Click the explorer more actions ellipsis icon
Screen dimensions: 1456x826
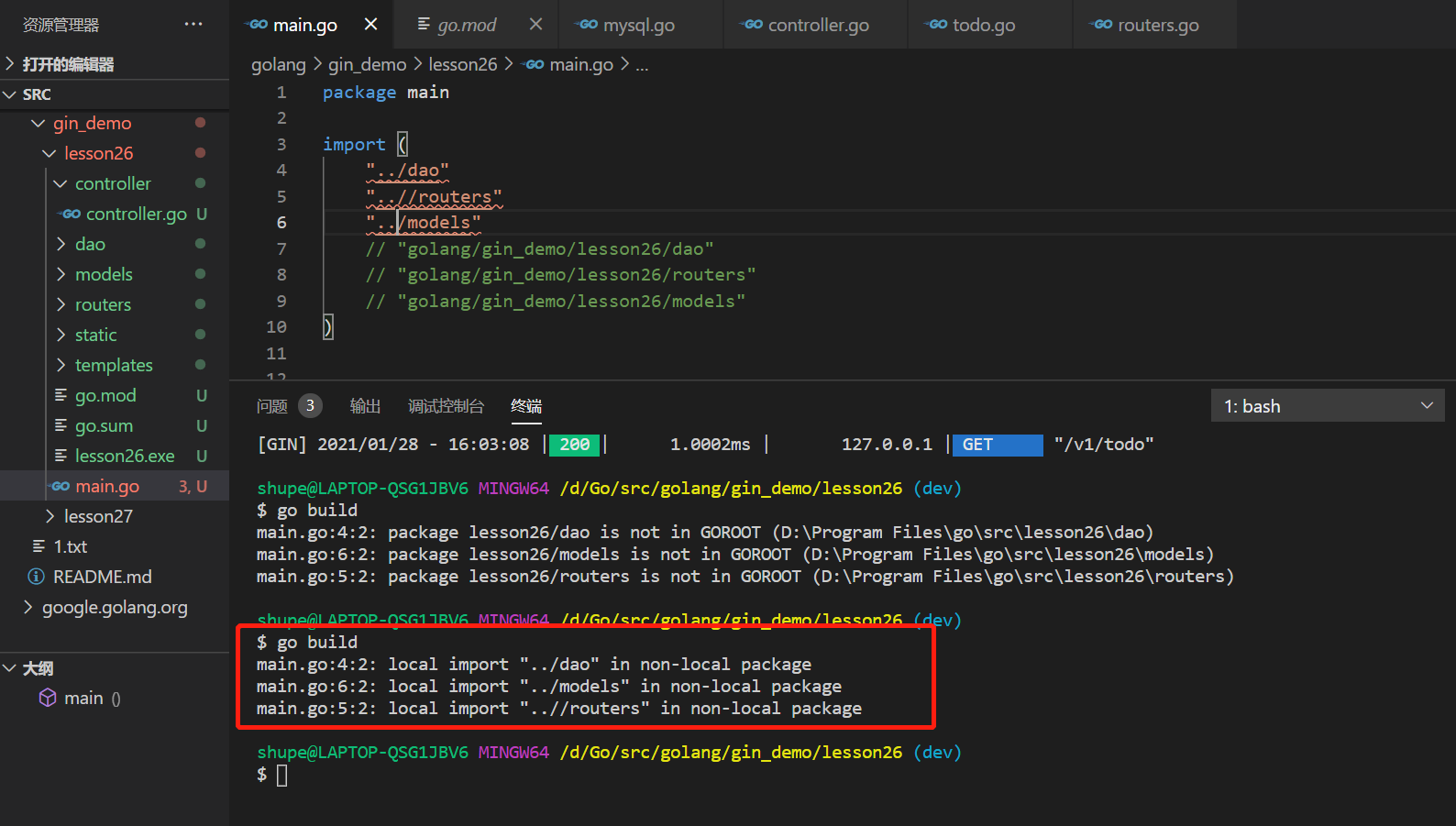pyautogui.click(x=193, y=24)
